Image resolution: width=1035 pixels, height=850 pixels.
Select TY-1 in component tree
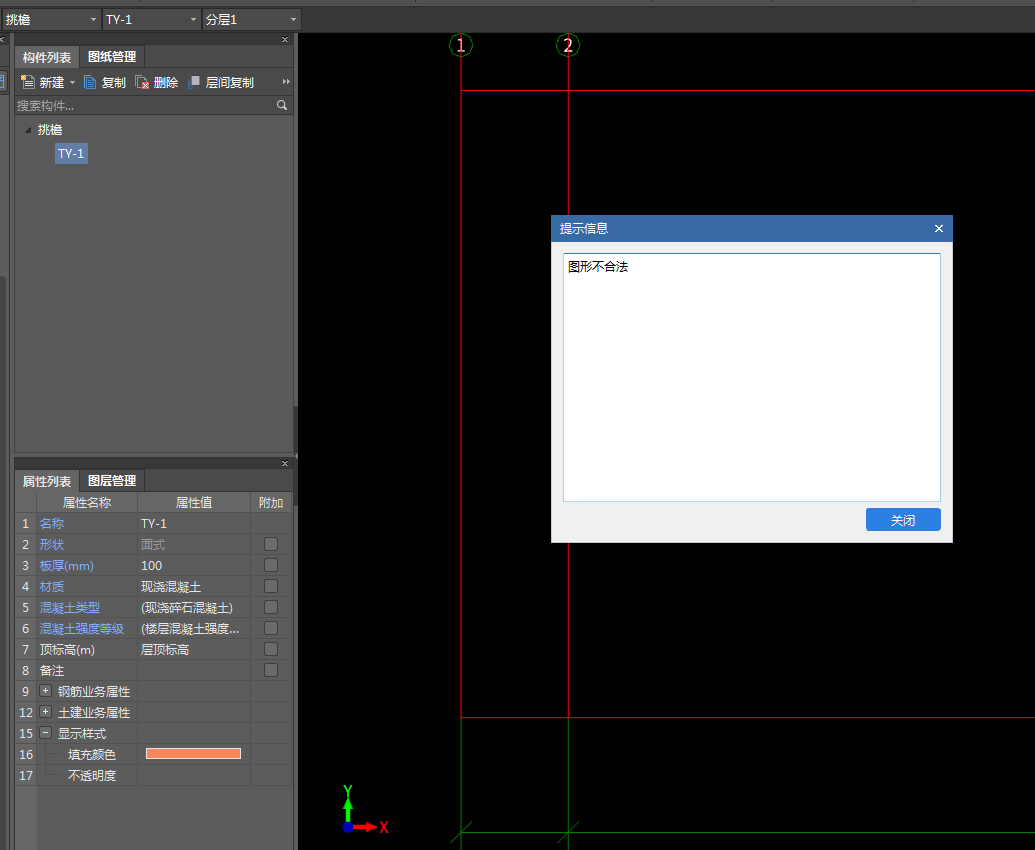pos(71,154)
